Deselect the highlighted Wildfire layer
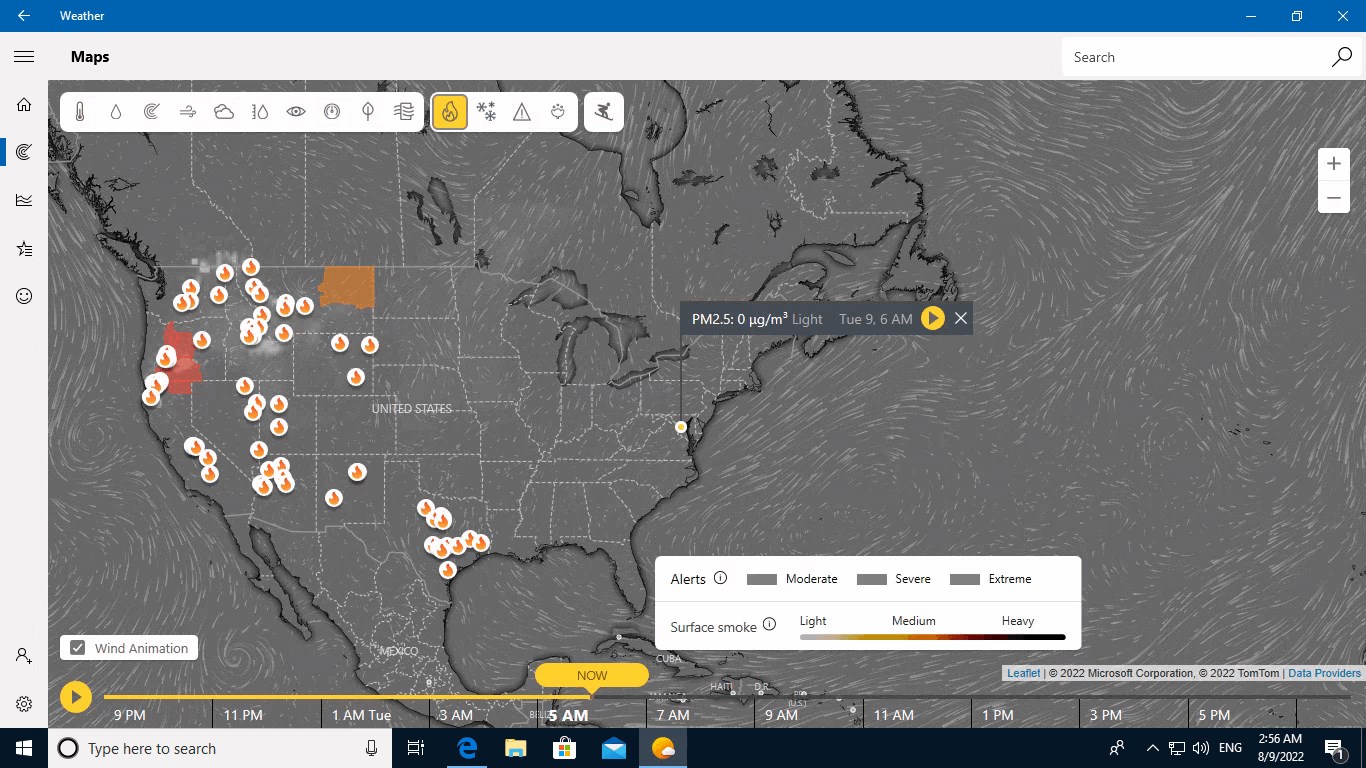This screenshot has height=768, width=1366. [449, 111]
